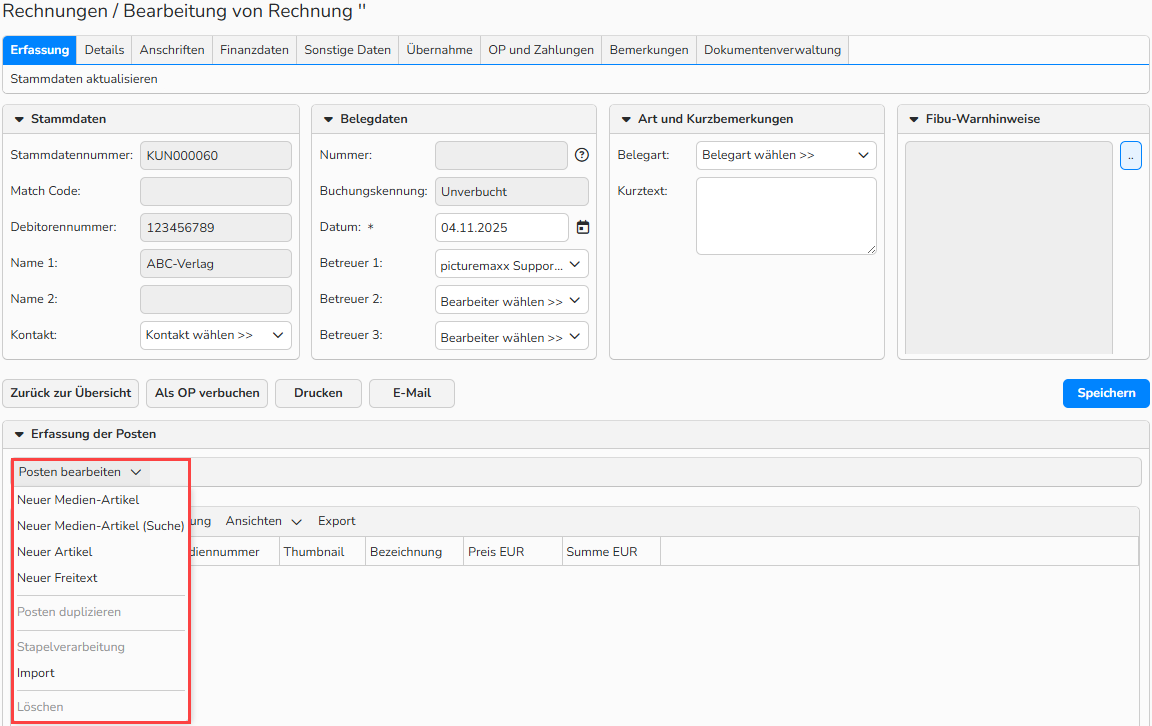Select Posten duplizieren menu entry
This screenshot has height=726, width=1152.
pos(69,612)
